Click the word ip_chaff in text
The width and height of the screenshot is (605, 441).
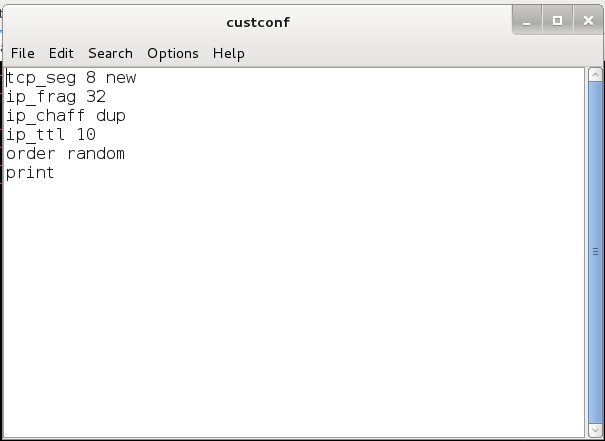46,116
